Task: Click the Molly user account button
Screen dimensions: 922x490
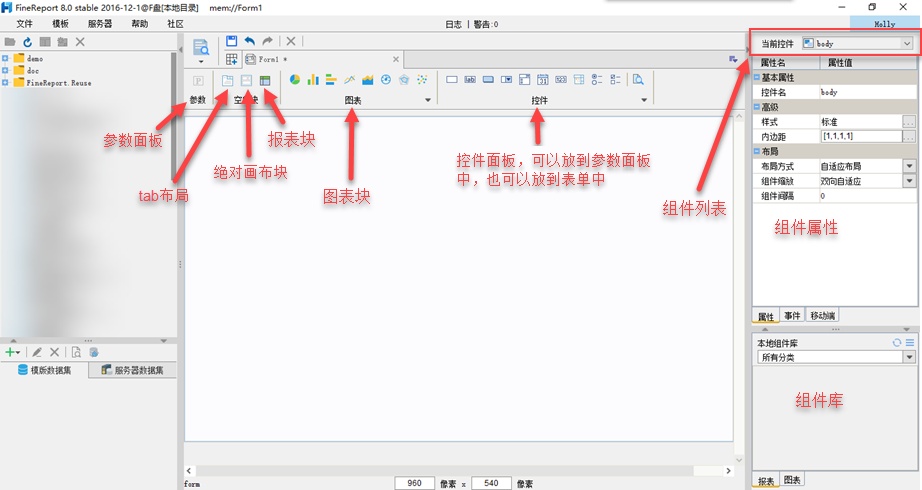Action: click(x=884, y=24)
